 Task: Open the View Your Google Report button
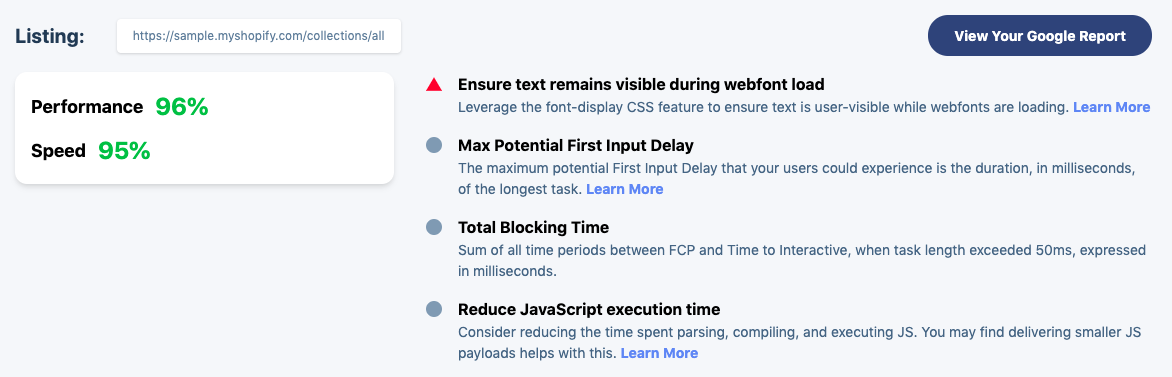pyautogui.click(x=1040, y=35)
